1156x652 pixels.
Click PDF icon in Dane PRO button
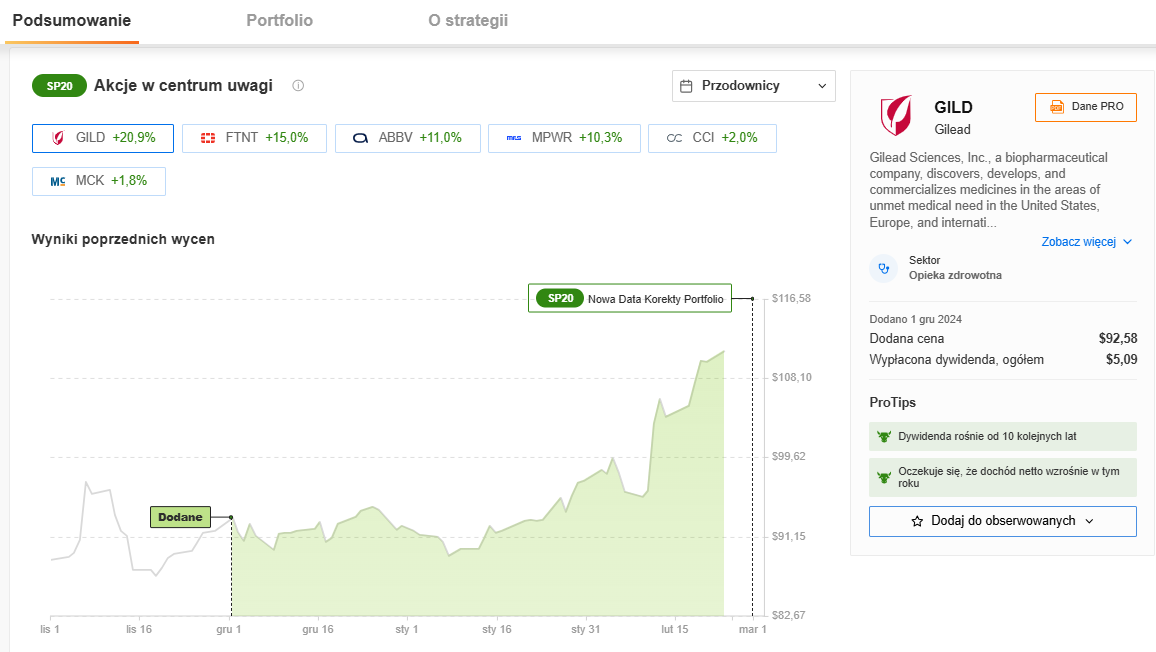1056,107
